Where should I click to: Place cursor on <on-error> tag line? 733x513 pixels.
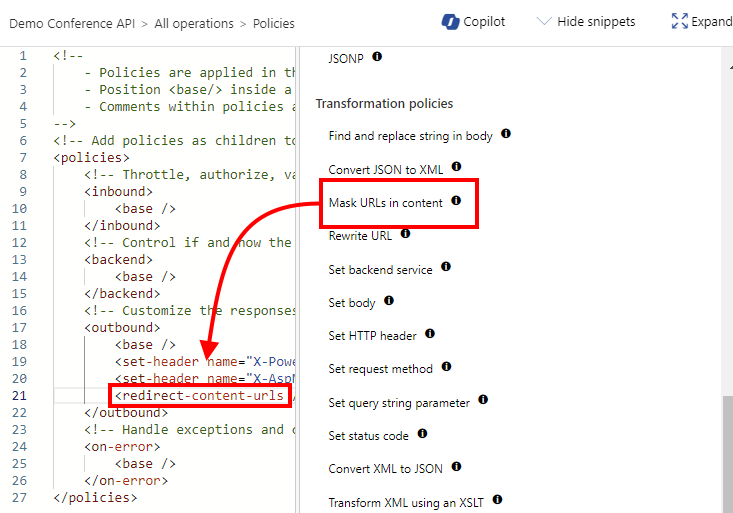(122, 447)
